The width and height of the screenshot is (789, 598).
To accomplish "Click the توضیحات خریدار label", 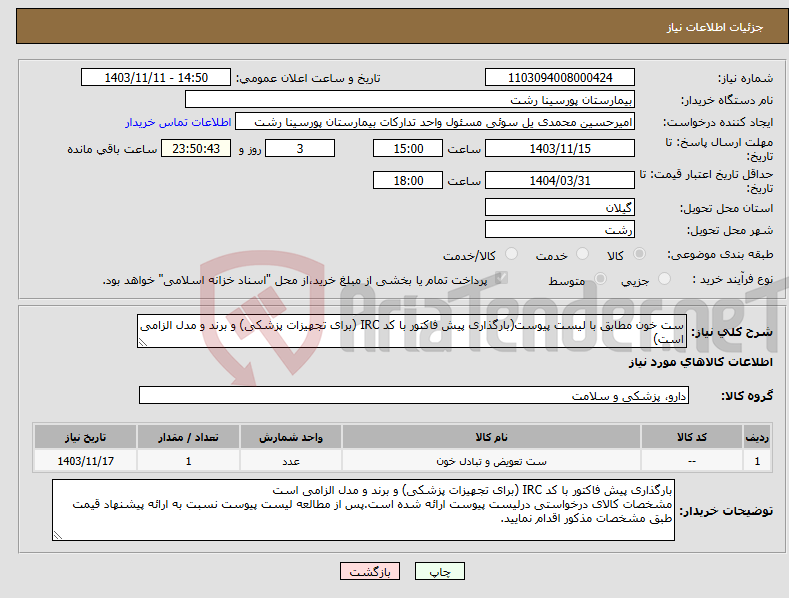I will click(726, 511).
